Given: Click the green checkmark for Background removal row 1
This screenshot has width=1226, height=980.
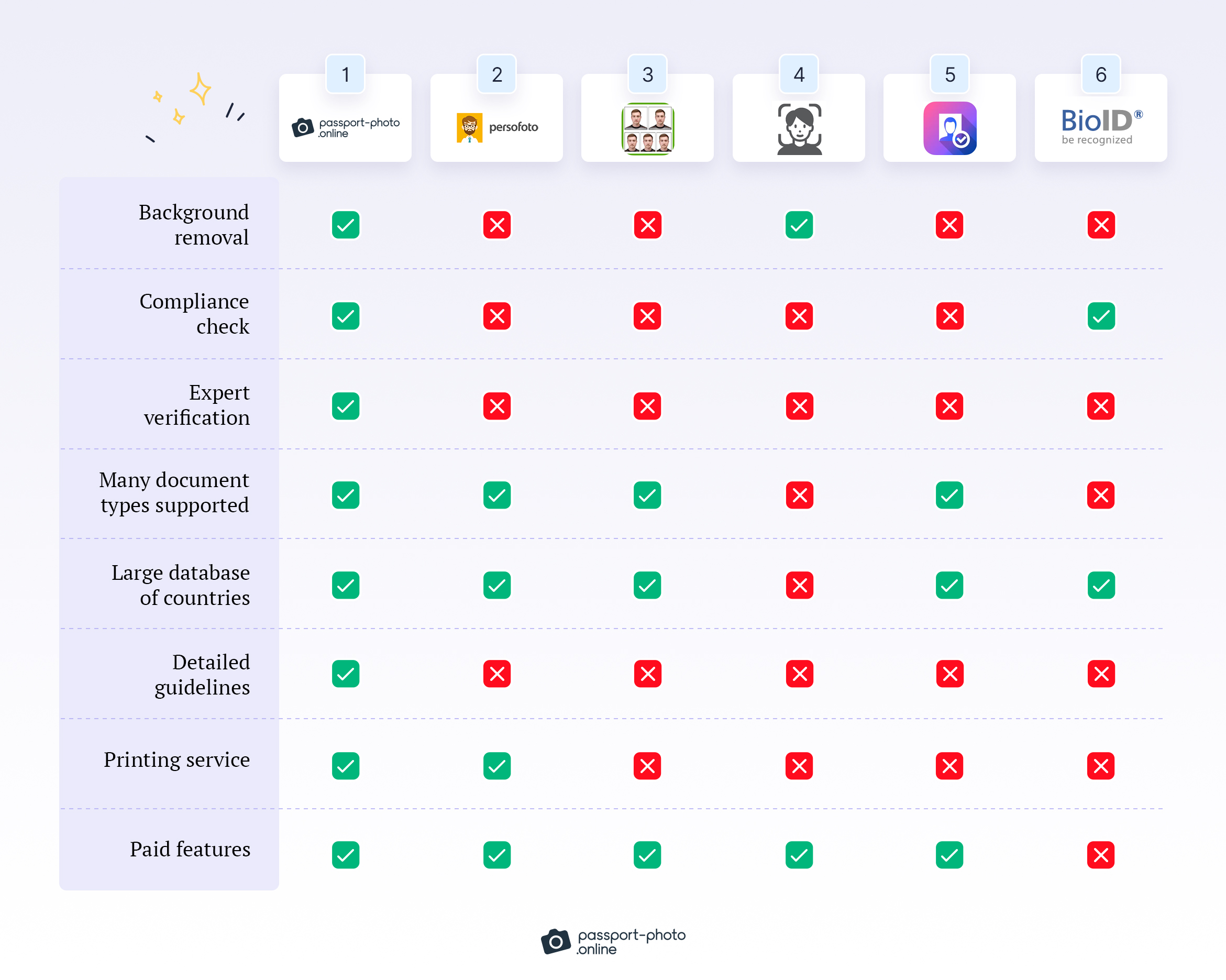Looking at the screenshot, I should coord(346,224).
